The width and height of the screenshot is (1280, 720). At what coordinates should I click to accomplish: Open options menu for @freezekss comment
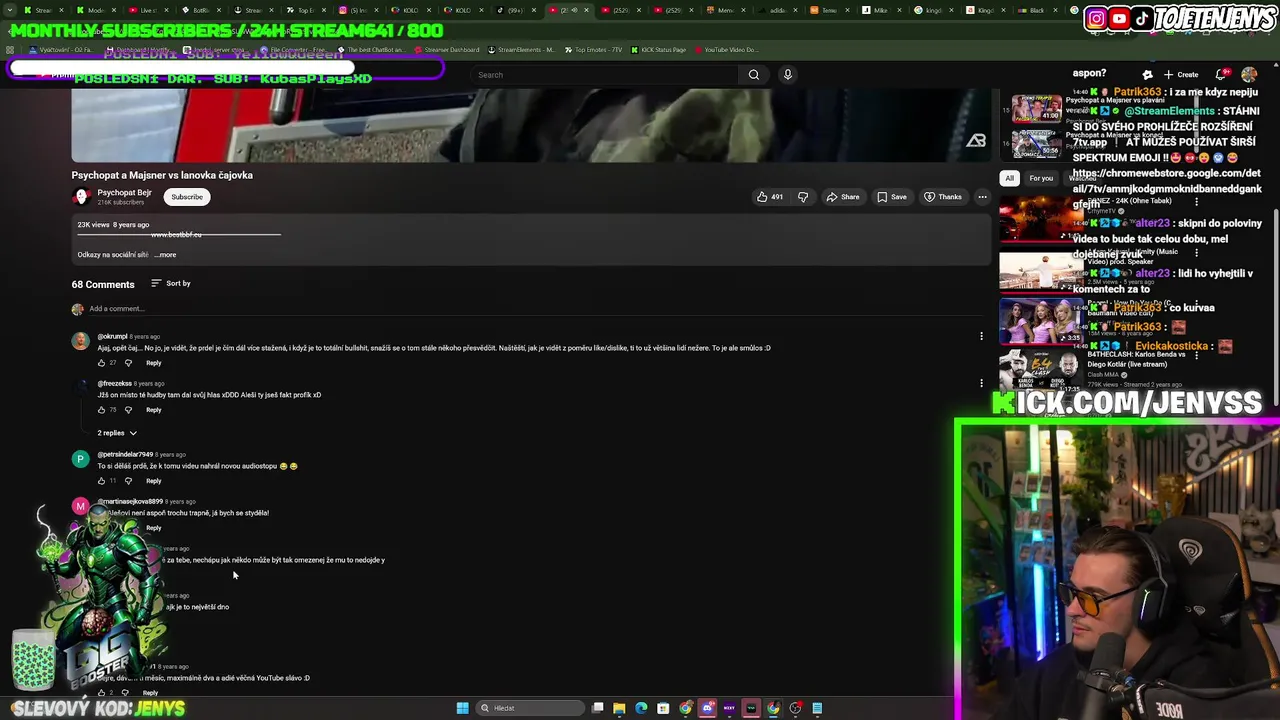981,383
